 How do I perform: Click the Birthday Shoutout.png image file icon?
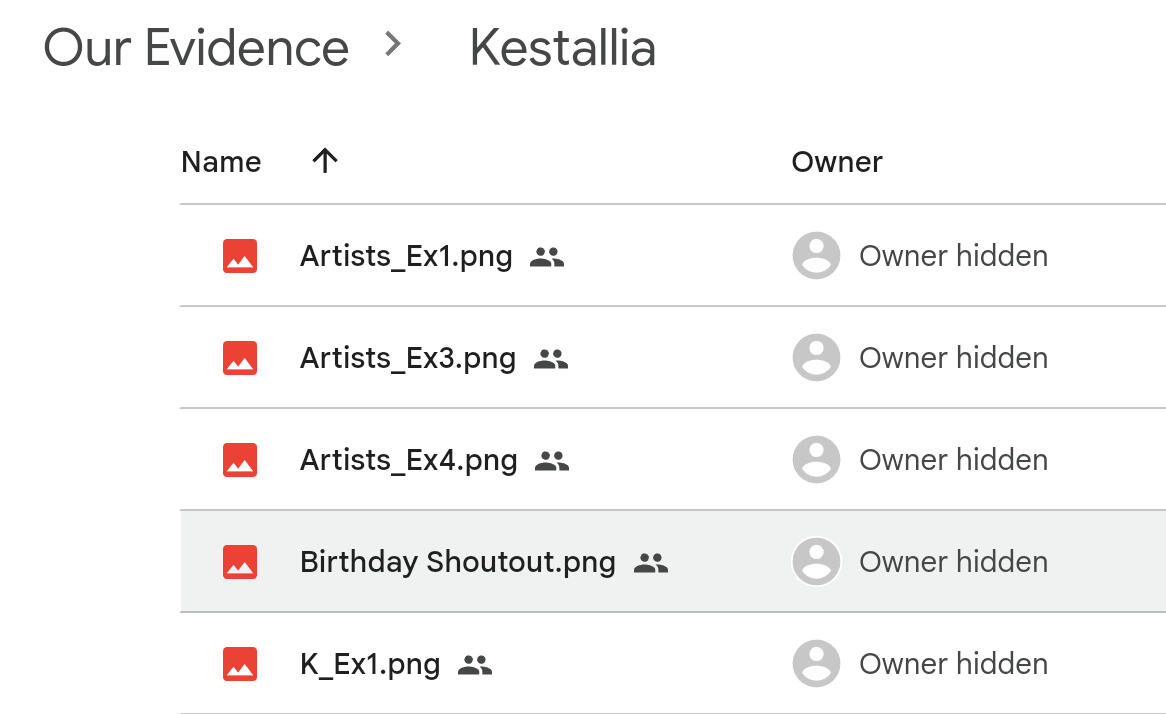click(x=240, y=562)
